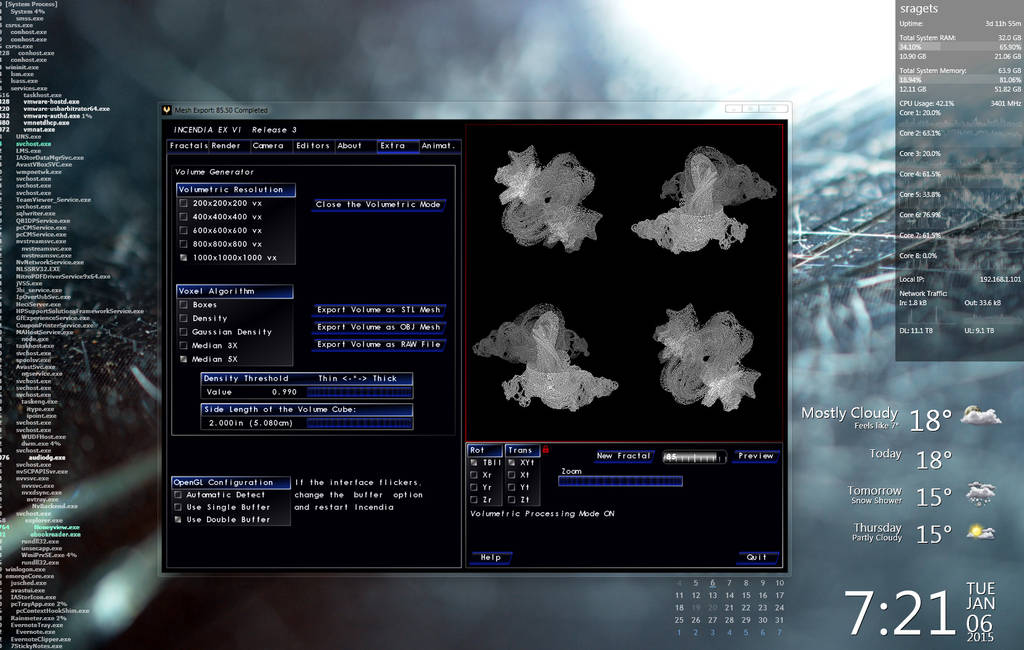The height and width of the screenshot is (650, 1024).
Task: Choose the Boxes voxel algorithm
Action: (x=184, y=305)
